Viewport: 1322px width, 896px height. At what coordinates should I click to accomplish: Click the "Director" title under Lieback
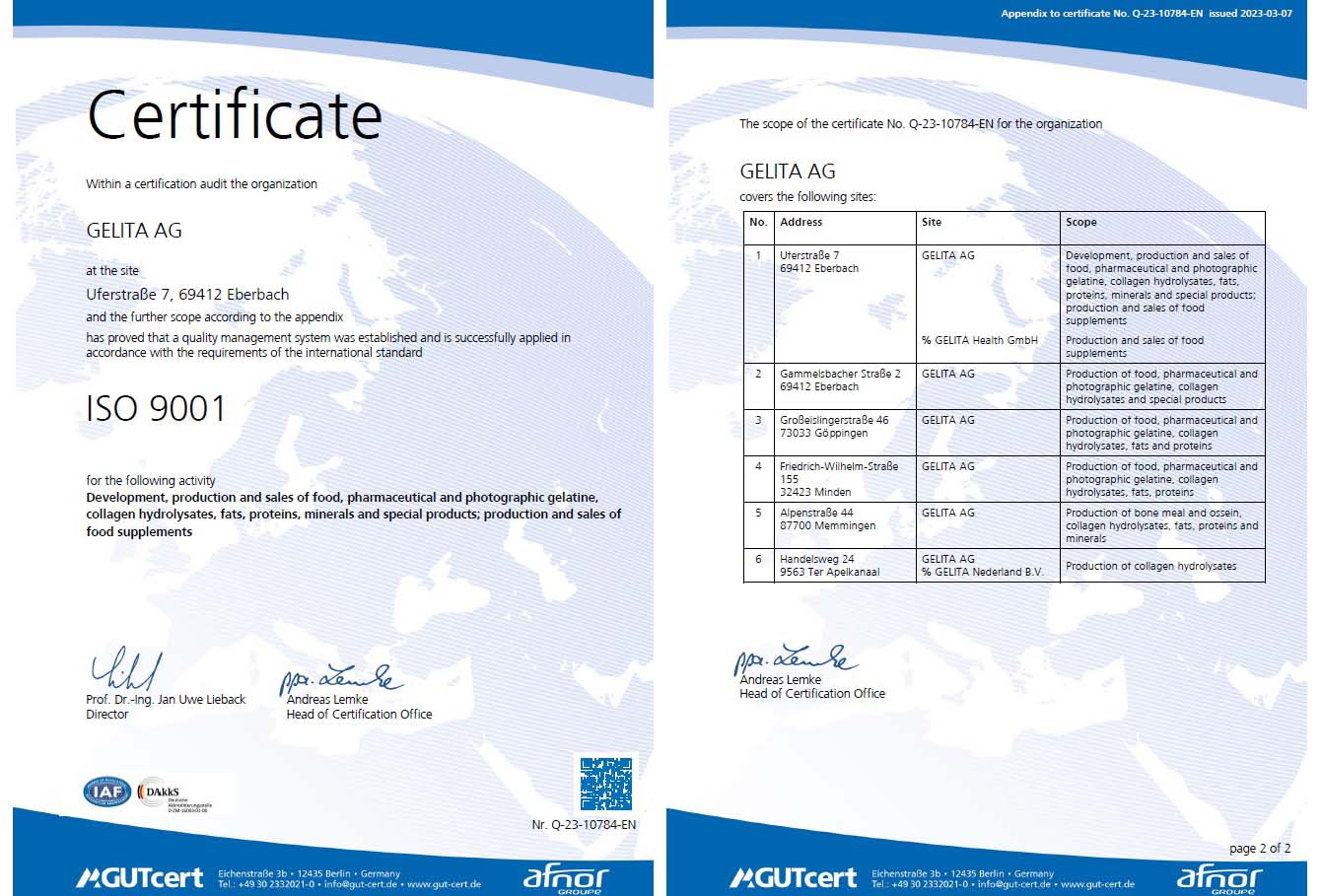(106, 714)
